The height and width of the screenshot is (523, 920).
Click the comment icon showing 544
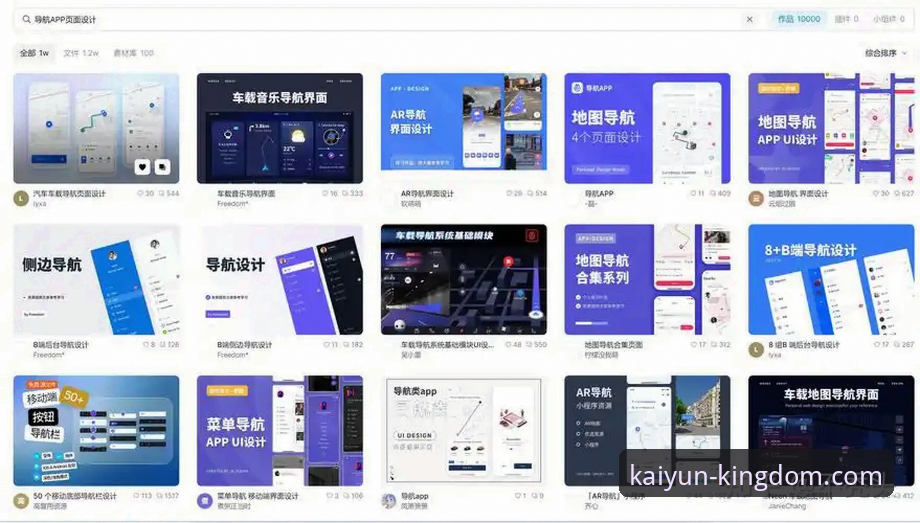(162, 193)
